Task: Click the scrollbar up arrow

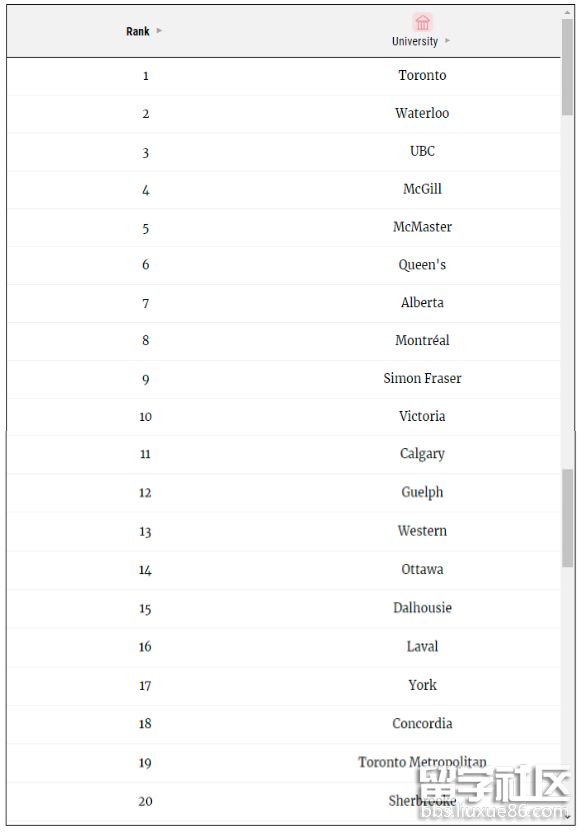Action: (567, 11)
